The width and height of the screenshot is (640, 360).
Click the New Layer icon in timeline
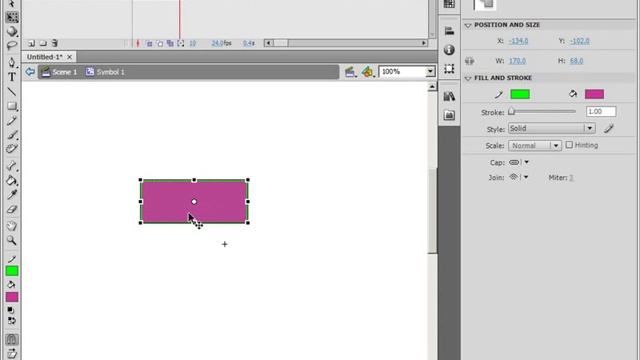pos(31,43)
